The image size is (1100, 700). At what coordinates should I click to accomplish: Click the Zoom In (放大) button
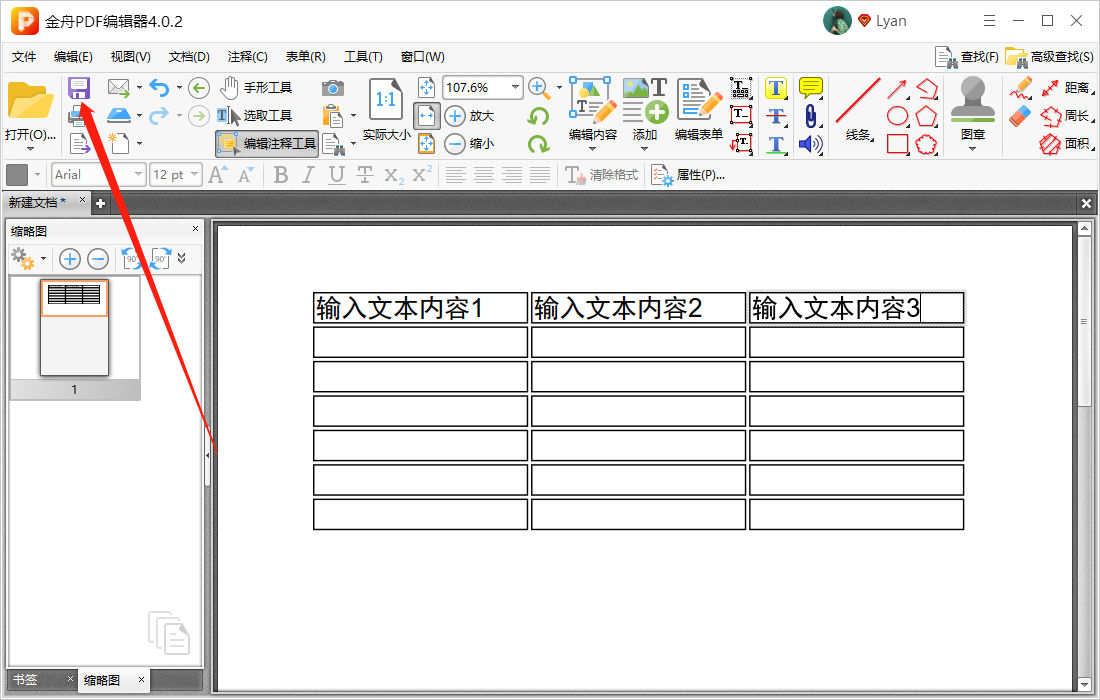(x=469, y=116)
